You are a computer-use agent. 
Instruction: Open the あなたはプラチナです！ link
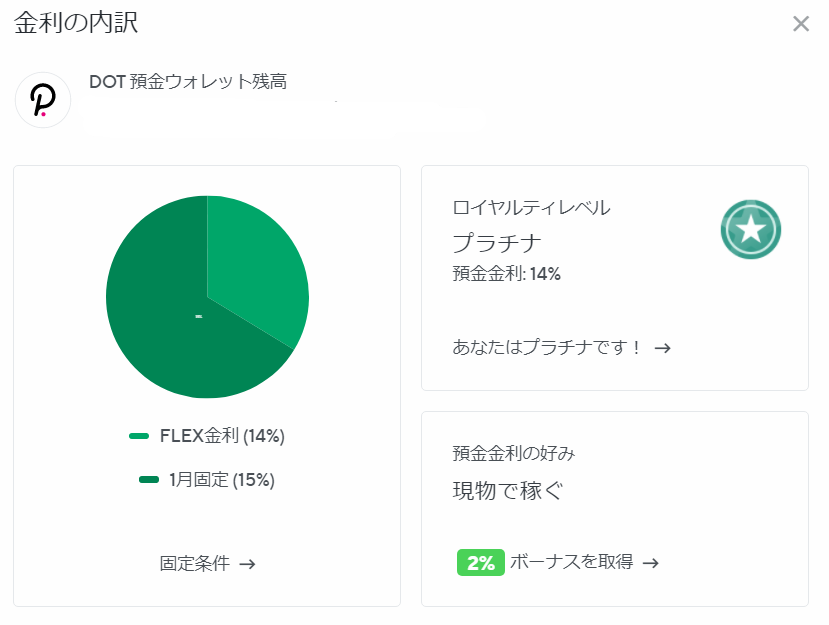547,348
